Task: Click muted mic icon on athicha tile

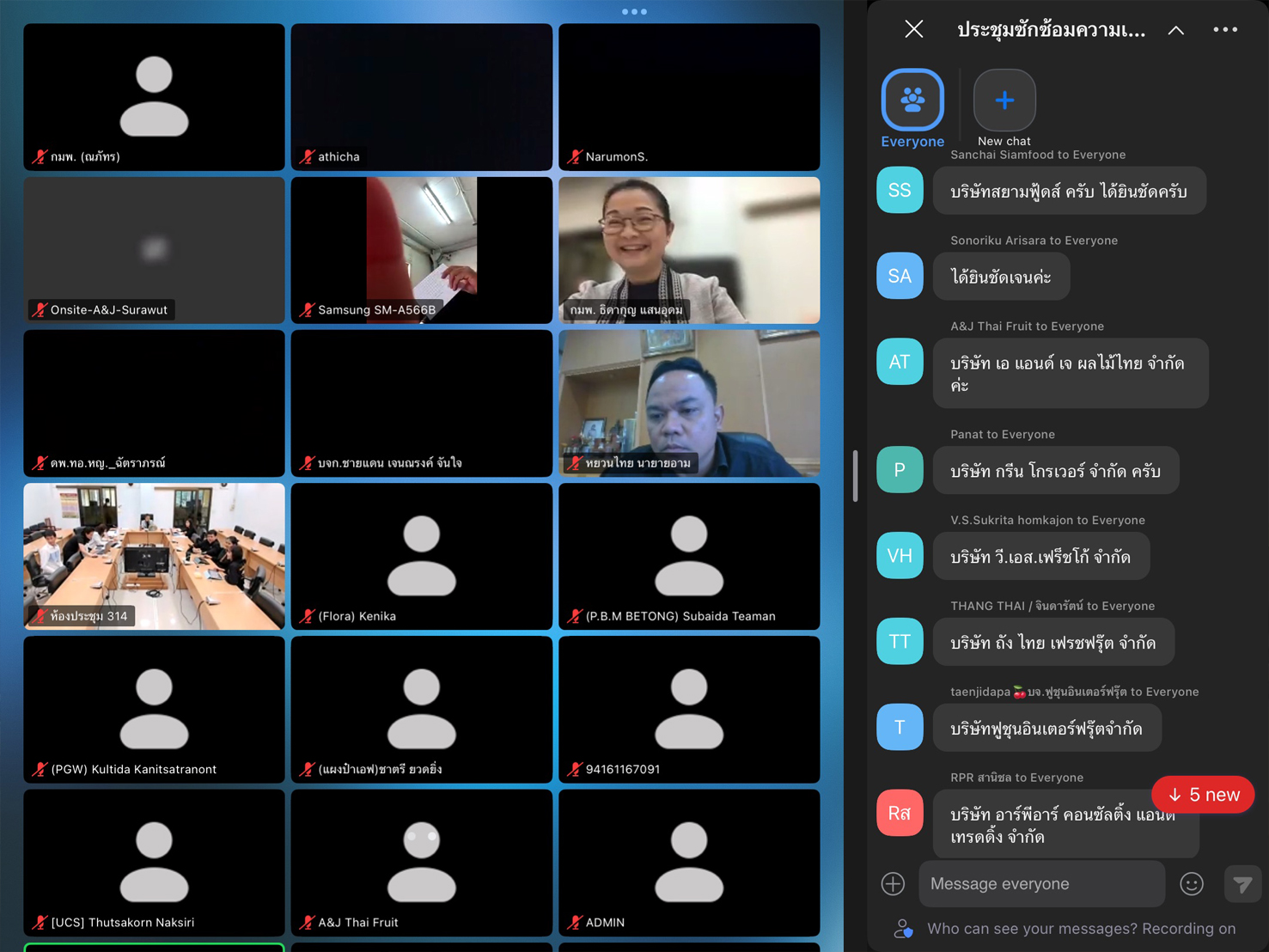Action: tap(307, 157)
